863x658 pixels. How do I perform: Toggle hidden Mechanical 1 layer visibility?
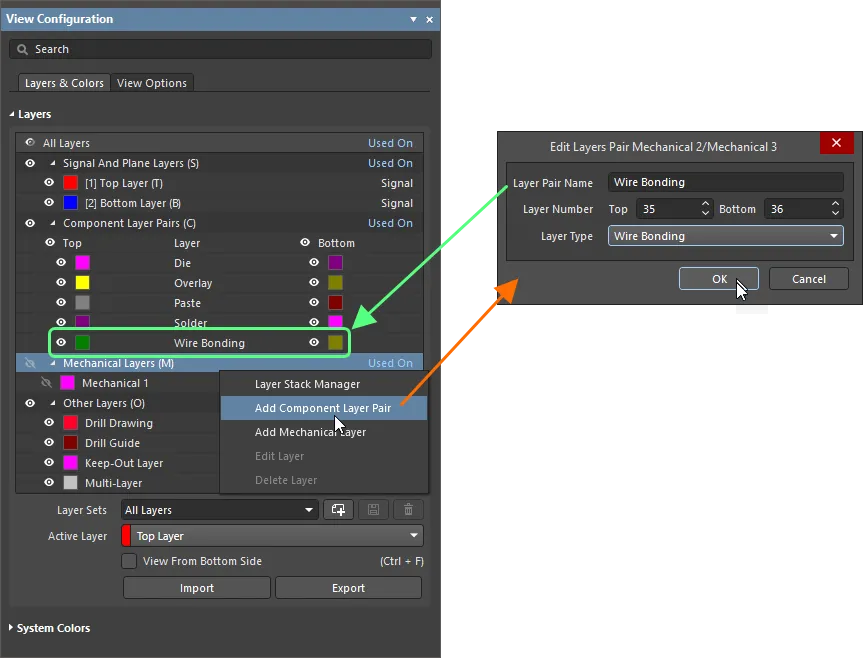pos(46,383)
